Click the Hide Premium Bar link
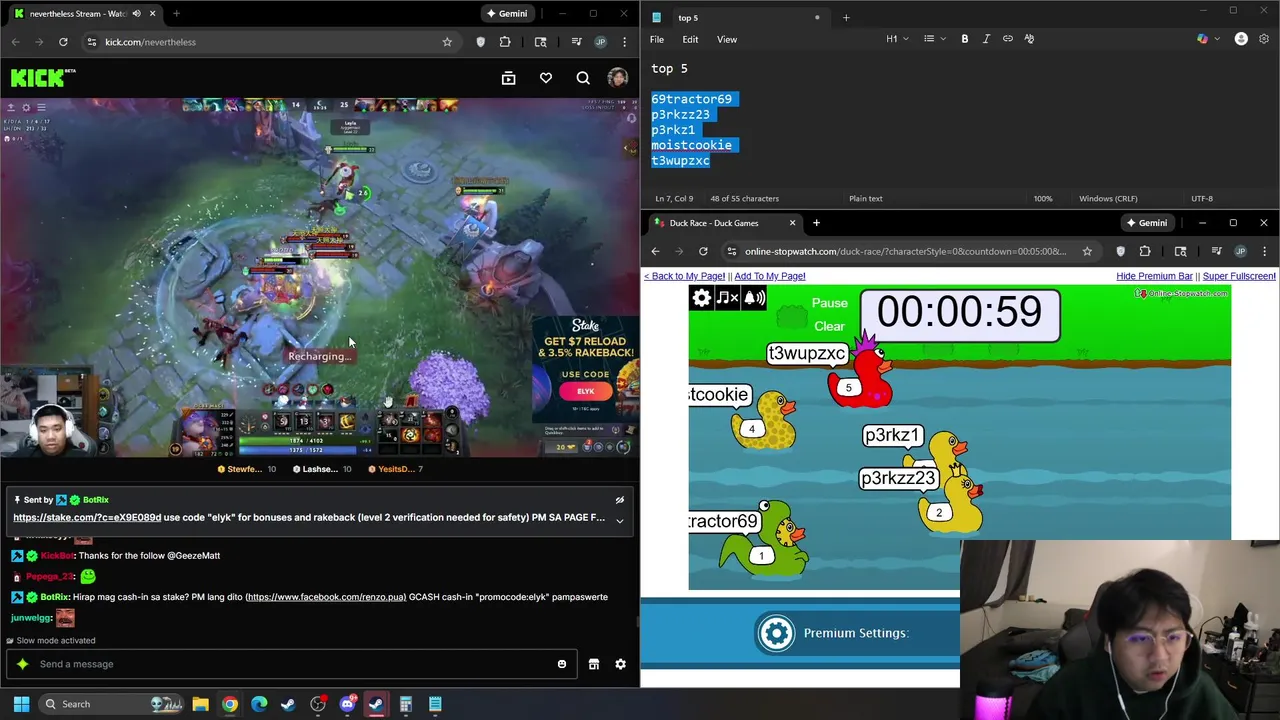This screenshot has width=1280, height=720. pyautogui.click(x=1154, y=276)
